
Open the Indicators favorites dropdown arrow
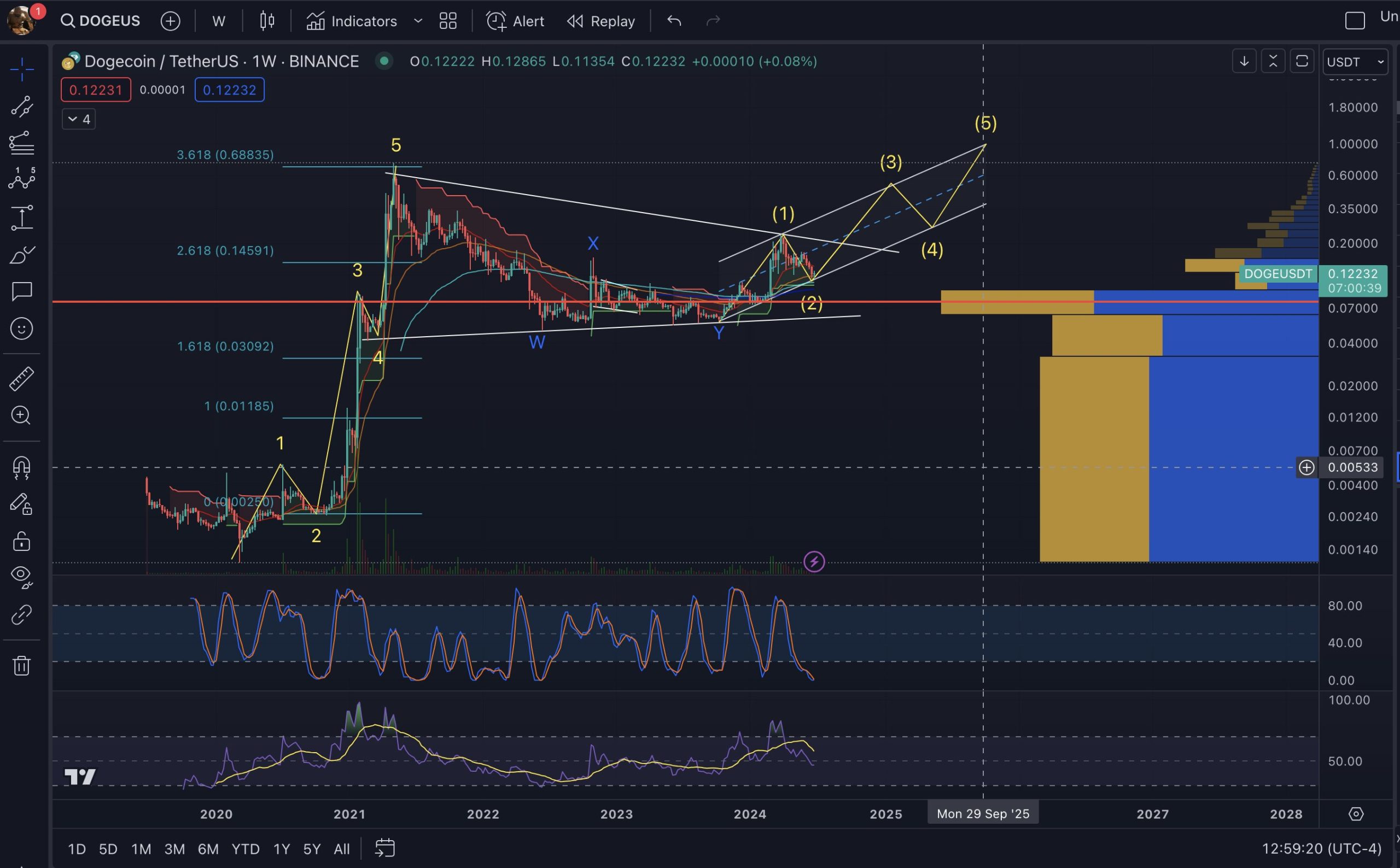coord(418,21)
